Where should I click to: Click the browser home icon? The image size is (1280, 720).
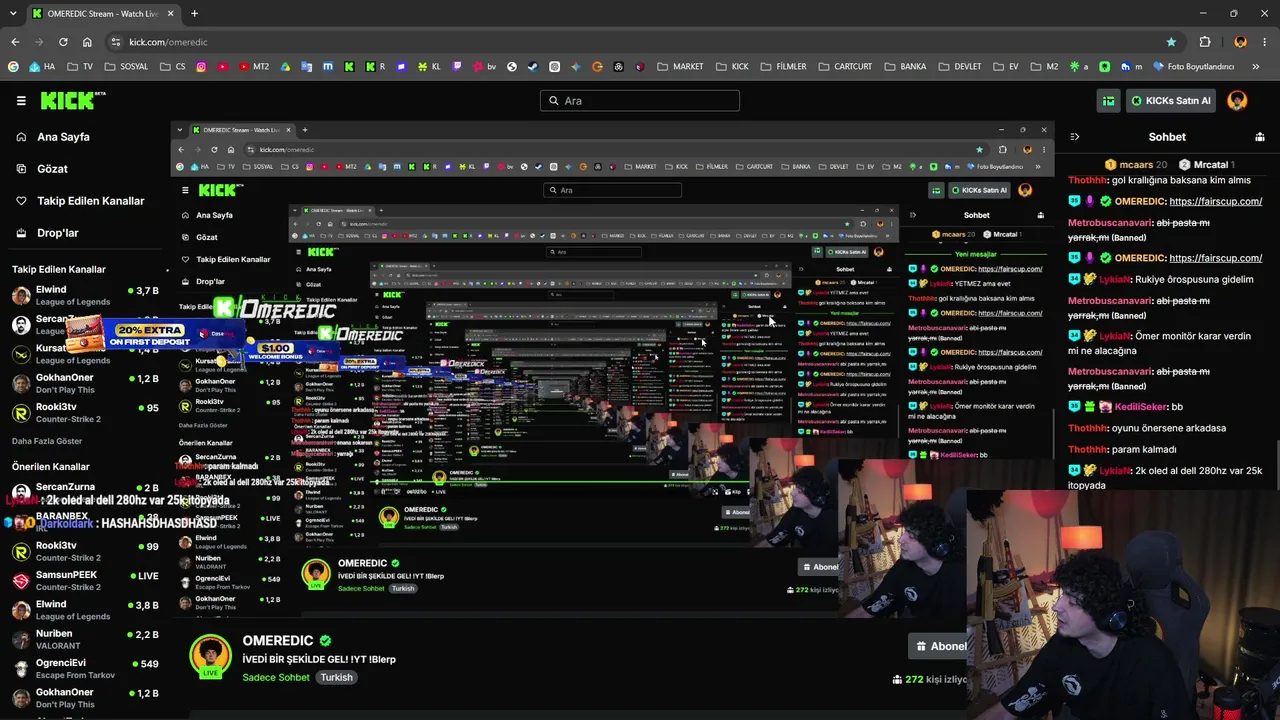click(87, 42)
